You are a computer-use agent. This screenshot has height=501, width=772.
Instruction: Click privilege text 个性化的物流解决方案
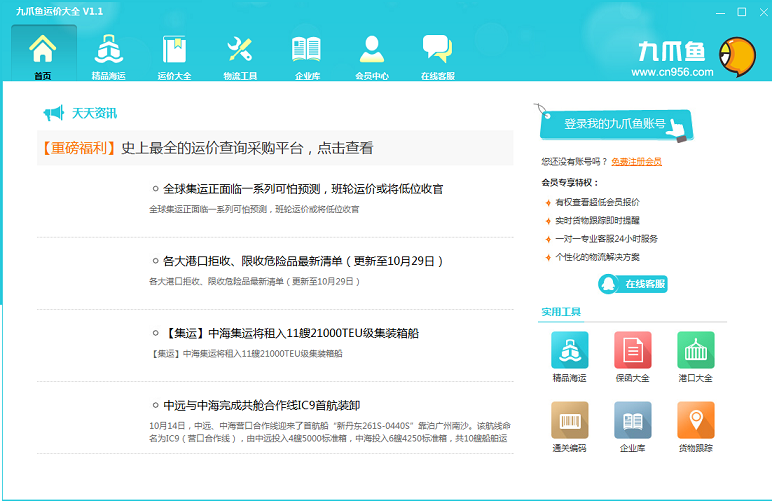(x=598, y=257)
